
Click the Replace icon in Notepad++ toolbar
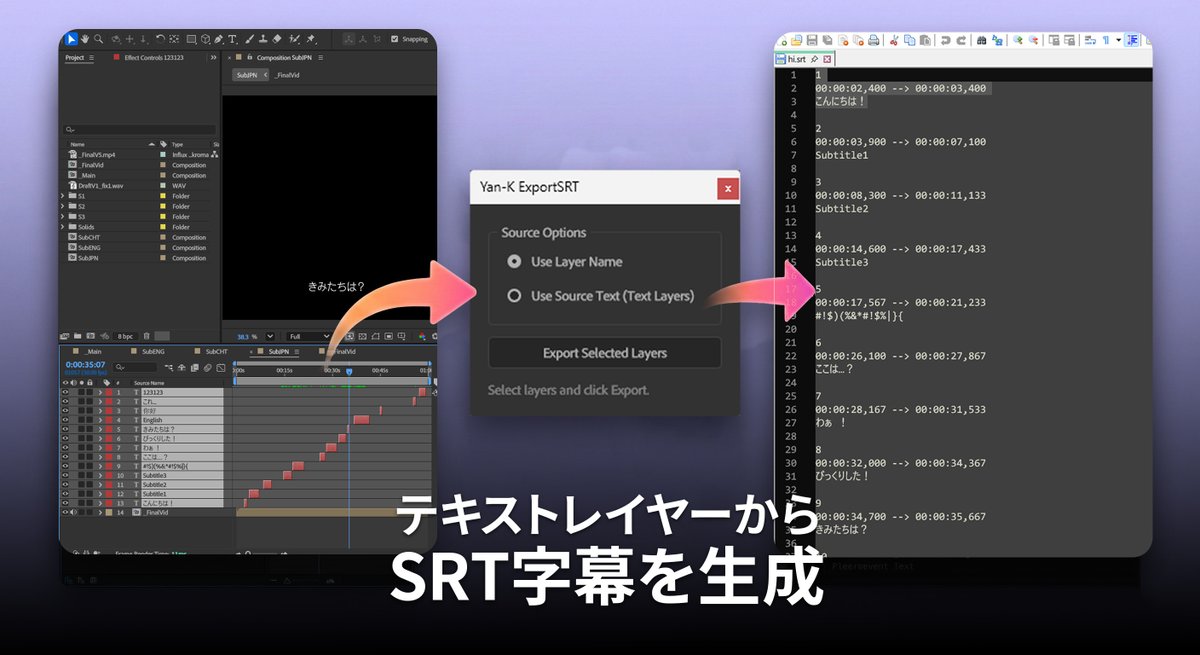coord(997,40)
